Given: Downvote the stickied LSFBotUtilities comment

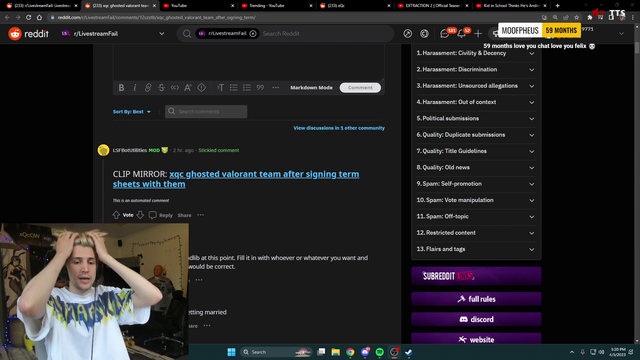Looking at the screenshot, I should [140, 215].
